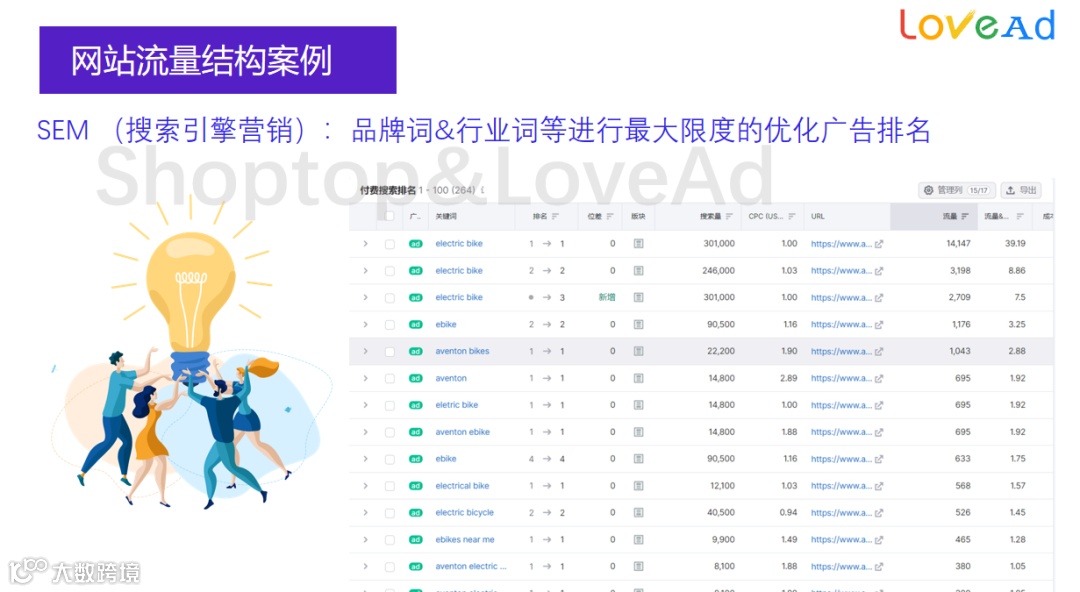Click the ad badge beside eletric bike
Screen dimensions: 1080x592
pyautogui.click(x=415, y=405)
